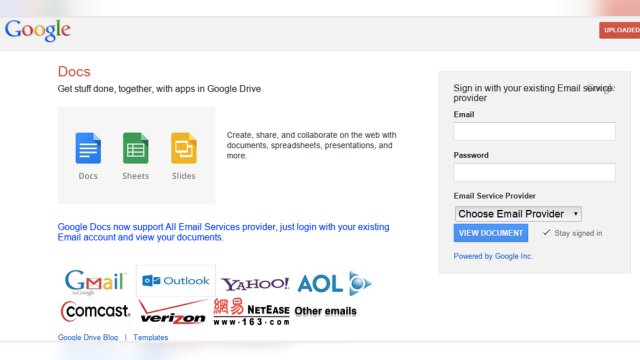Click the red Uploaded button
The height and width of the screenshot is (360, 640).
pos(620,30)
